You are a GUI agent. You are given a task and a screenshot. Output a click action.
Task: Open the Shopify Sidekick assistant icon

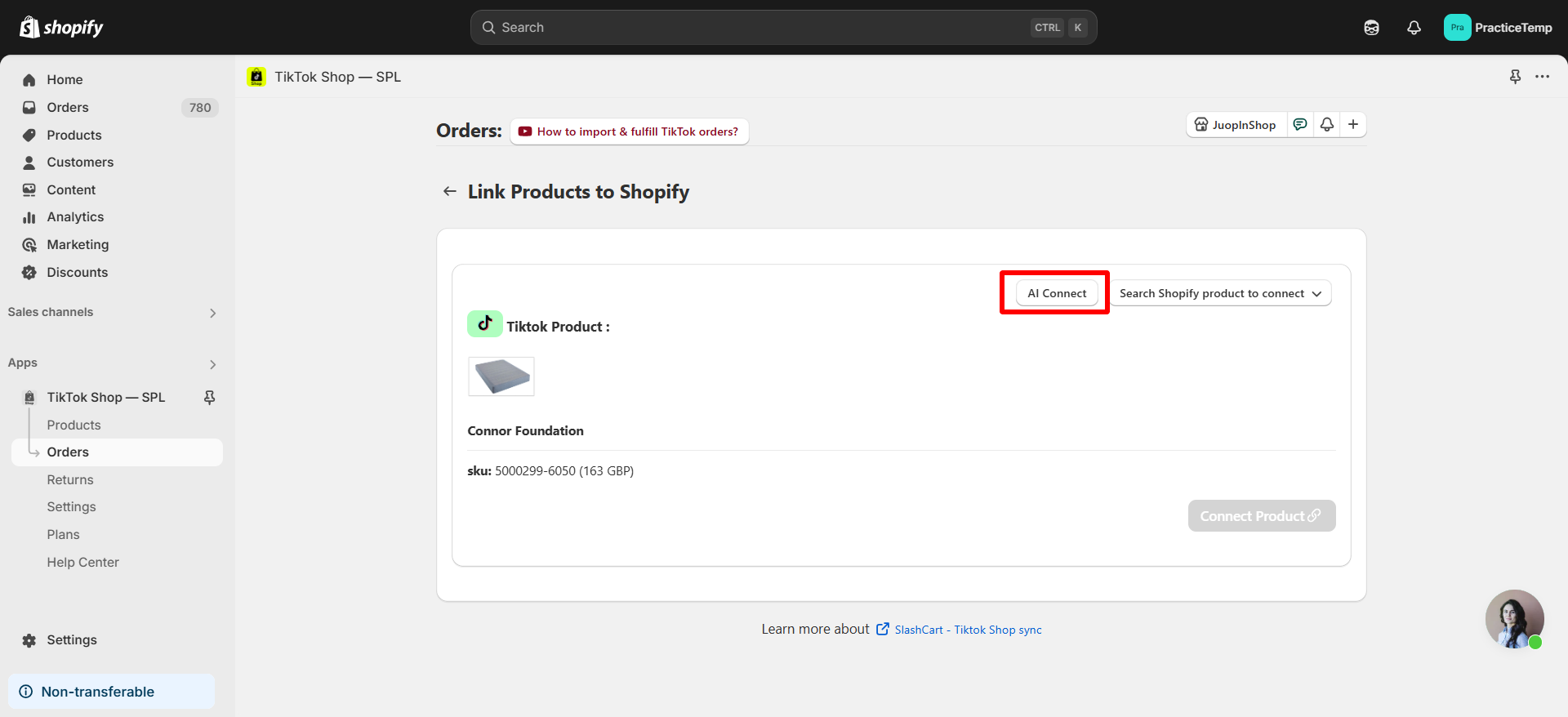click(1371, 28)
